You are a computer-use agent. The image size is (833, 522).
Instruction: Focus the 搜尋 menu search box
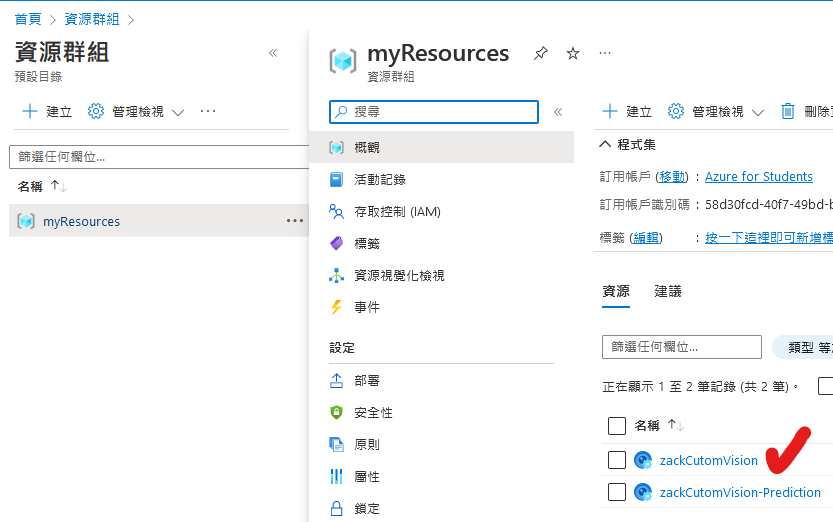coord(434,112)
